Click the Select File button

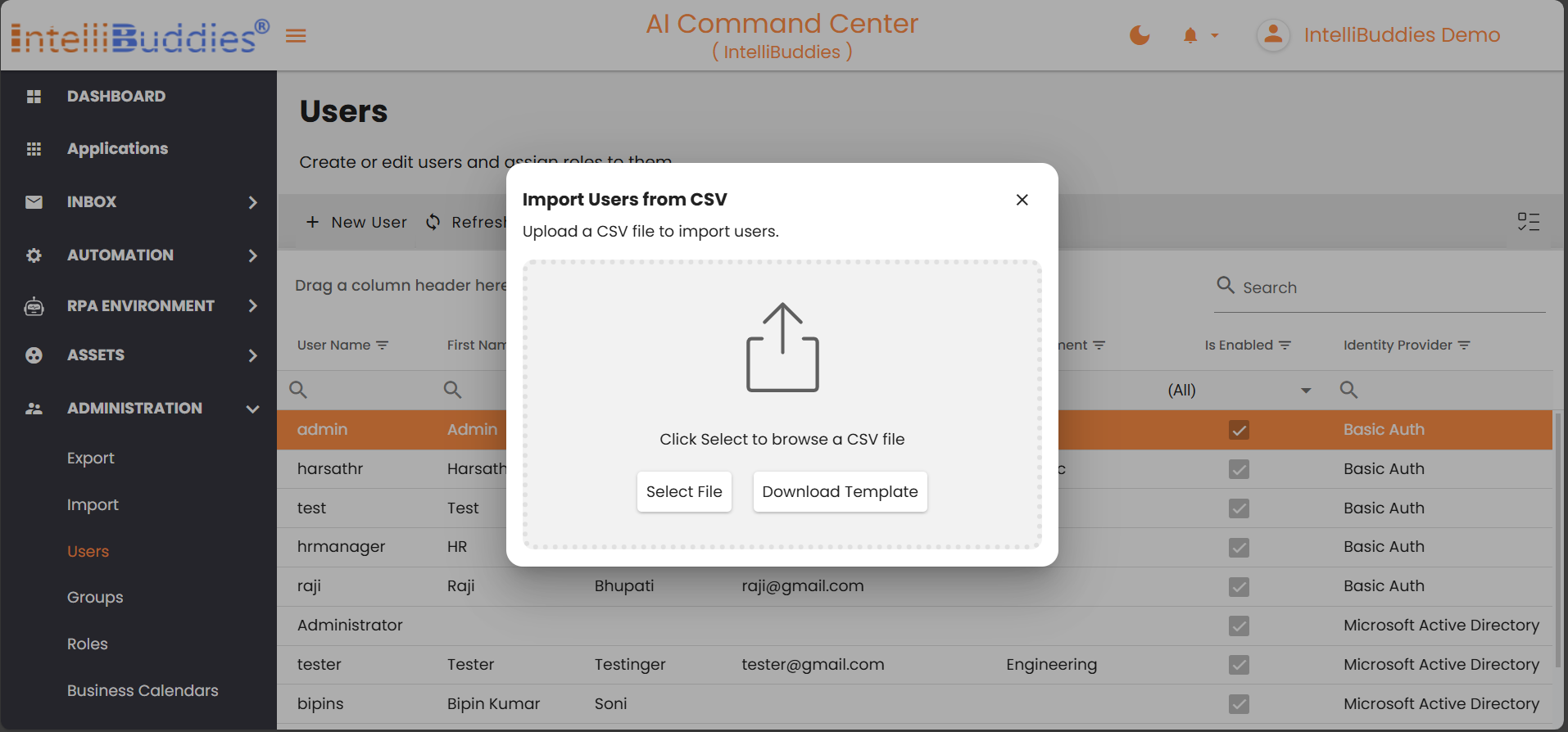[x=684, y=492]
